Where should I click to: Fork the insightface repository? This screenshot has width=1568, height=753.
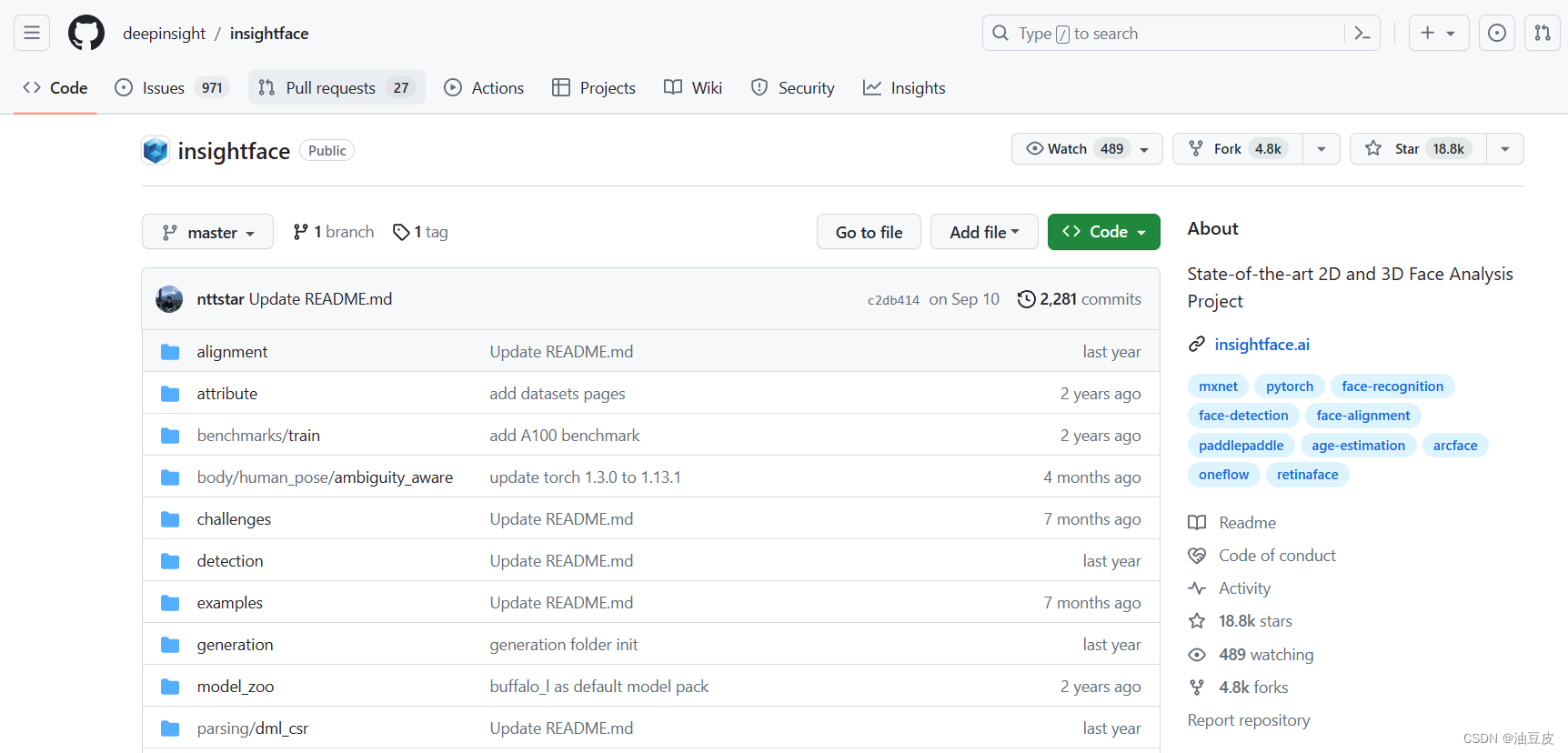(1238, 149)
